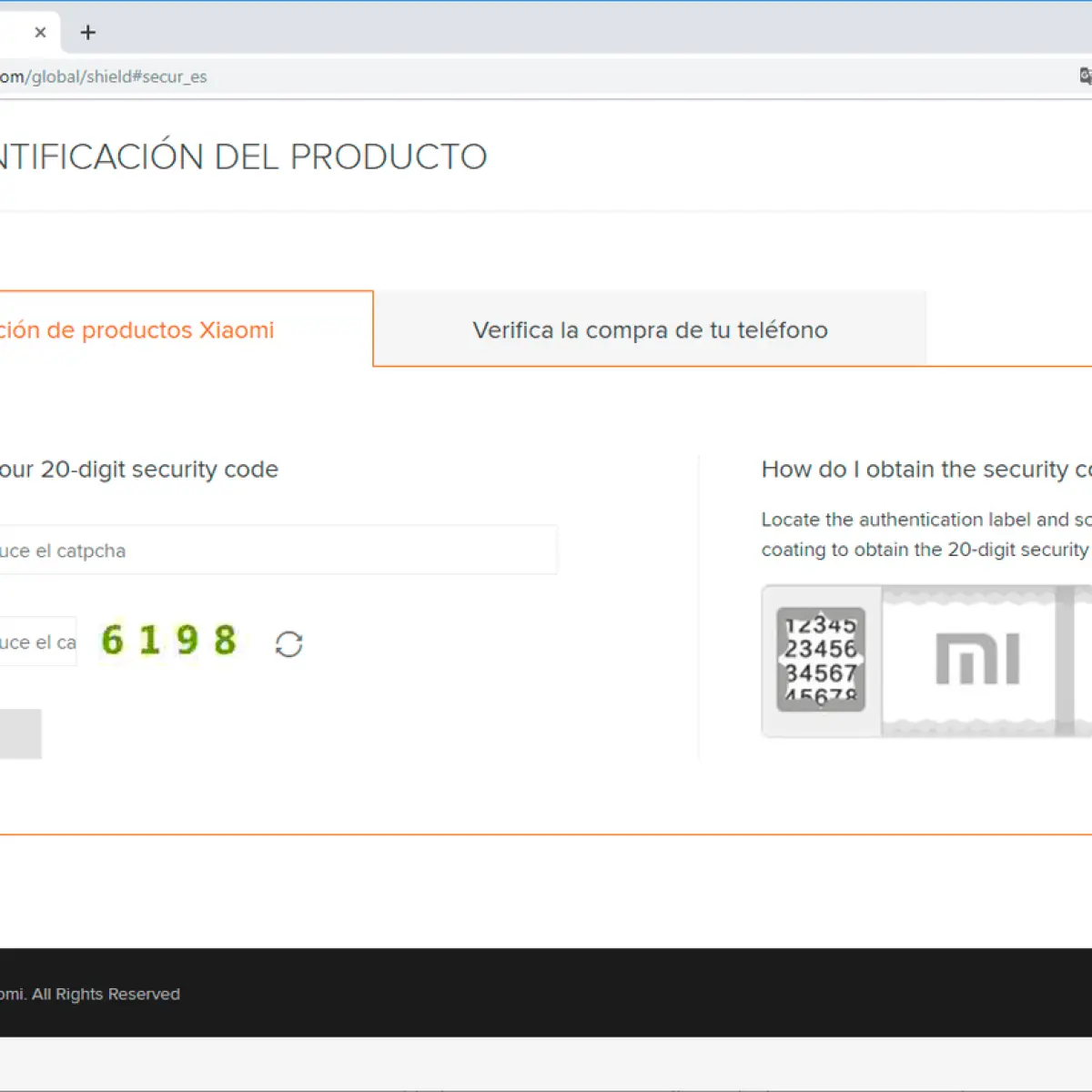Switch to Verifica la compra de tu teléfono tab

tap(650, 329)
